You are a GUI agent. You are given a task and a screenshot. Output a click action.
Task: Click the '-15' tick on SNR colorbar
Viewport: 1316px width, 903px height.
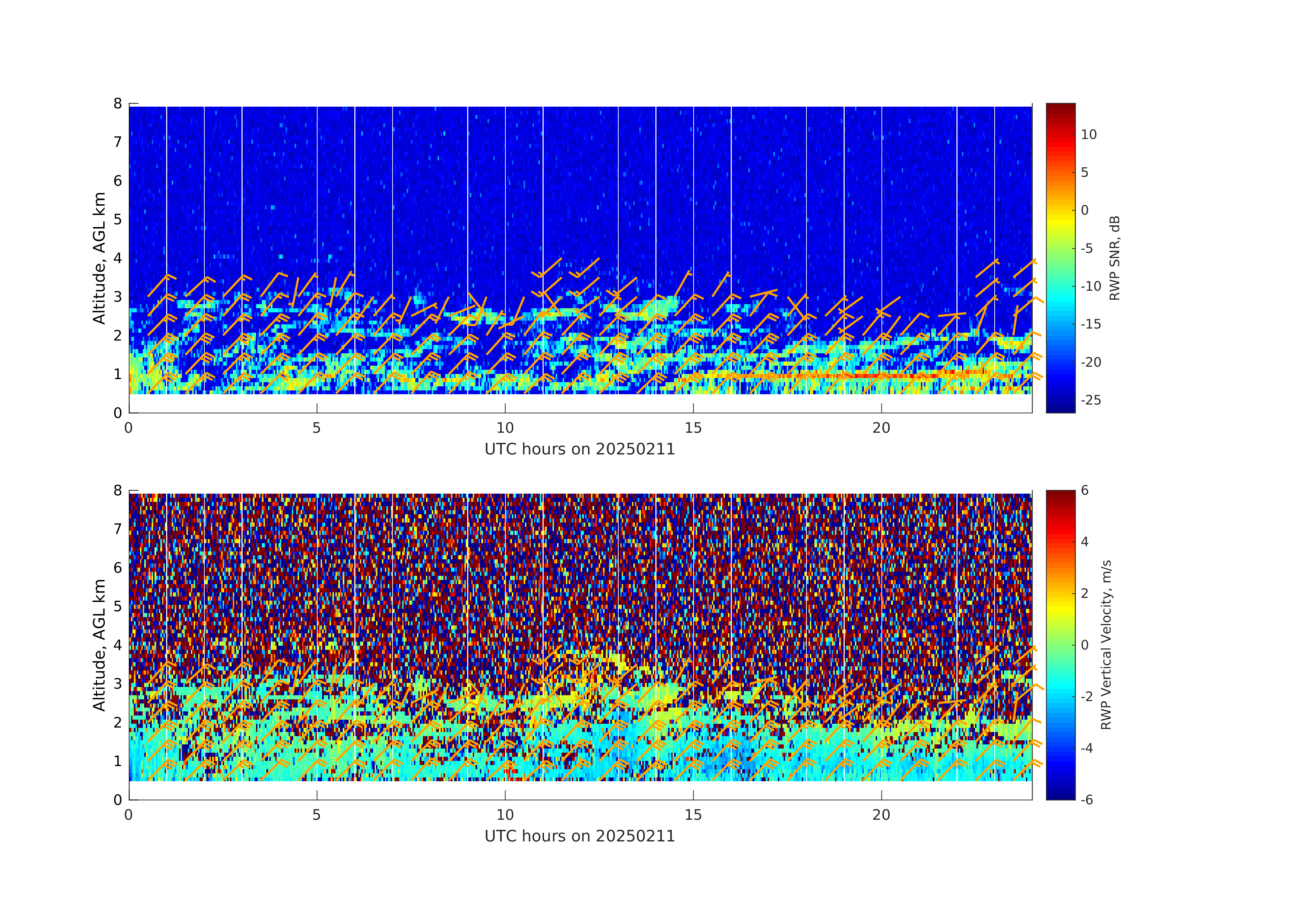tap(1091, 324)
